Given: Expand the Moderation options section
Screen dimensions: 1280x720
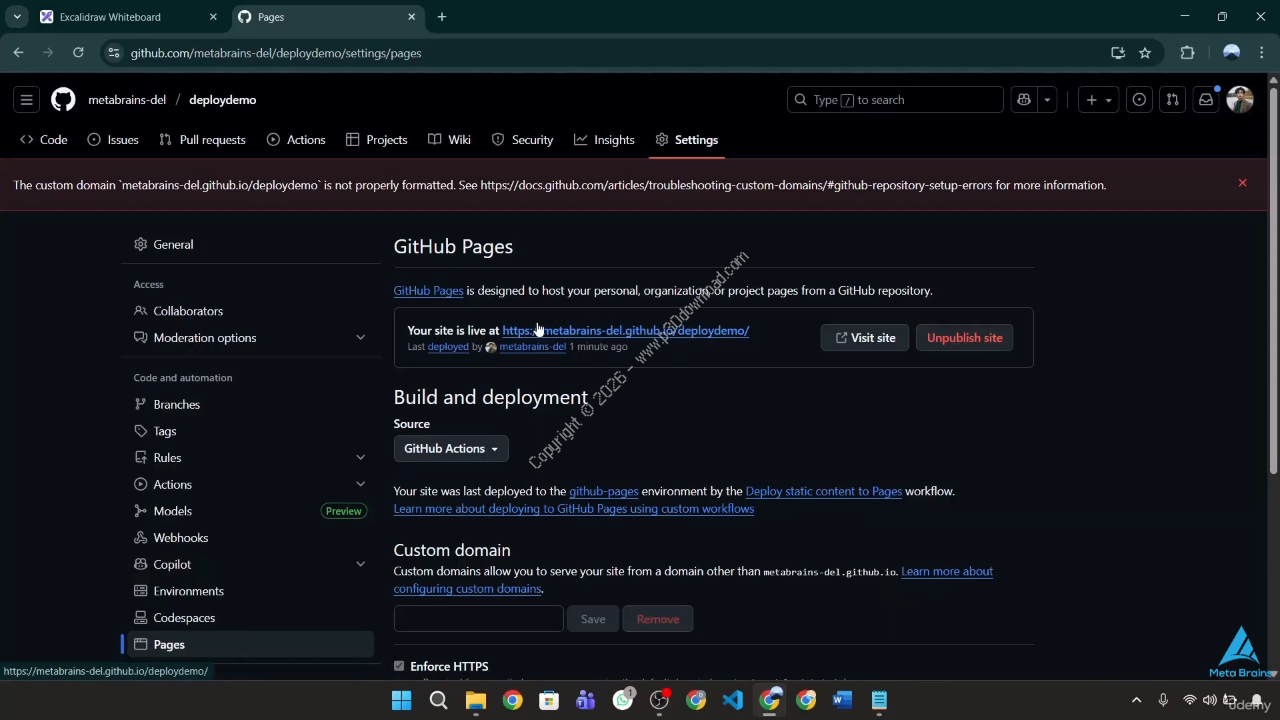Looking at the screenshot, I should [x=360, y=338].
